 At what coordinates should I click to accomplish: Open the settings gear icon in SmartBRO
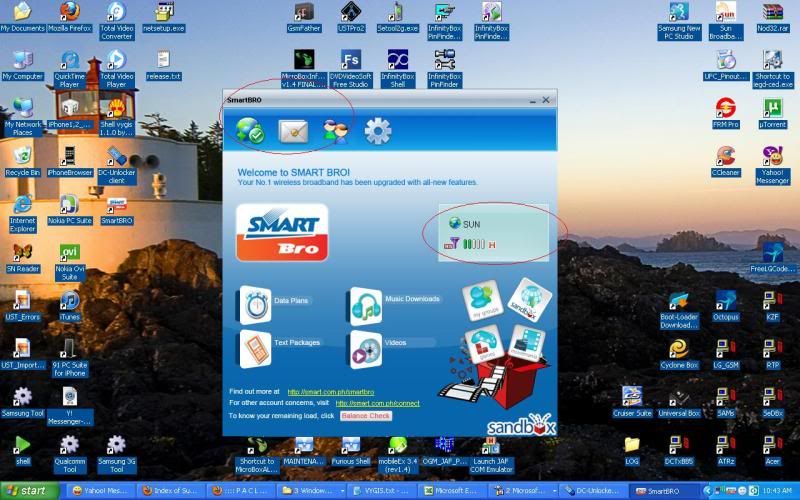(x=378, y=131)
